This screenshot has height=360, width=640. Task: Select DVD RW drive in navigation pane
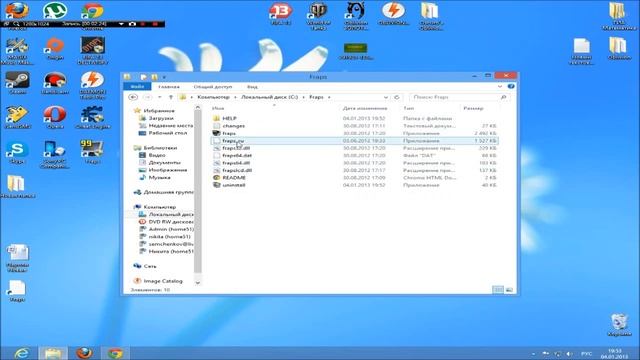170,222
